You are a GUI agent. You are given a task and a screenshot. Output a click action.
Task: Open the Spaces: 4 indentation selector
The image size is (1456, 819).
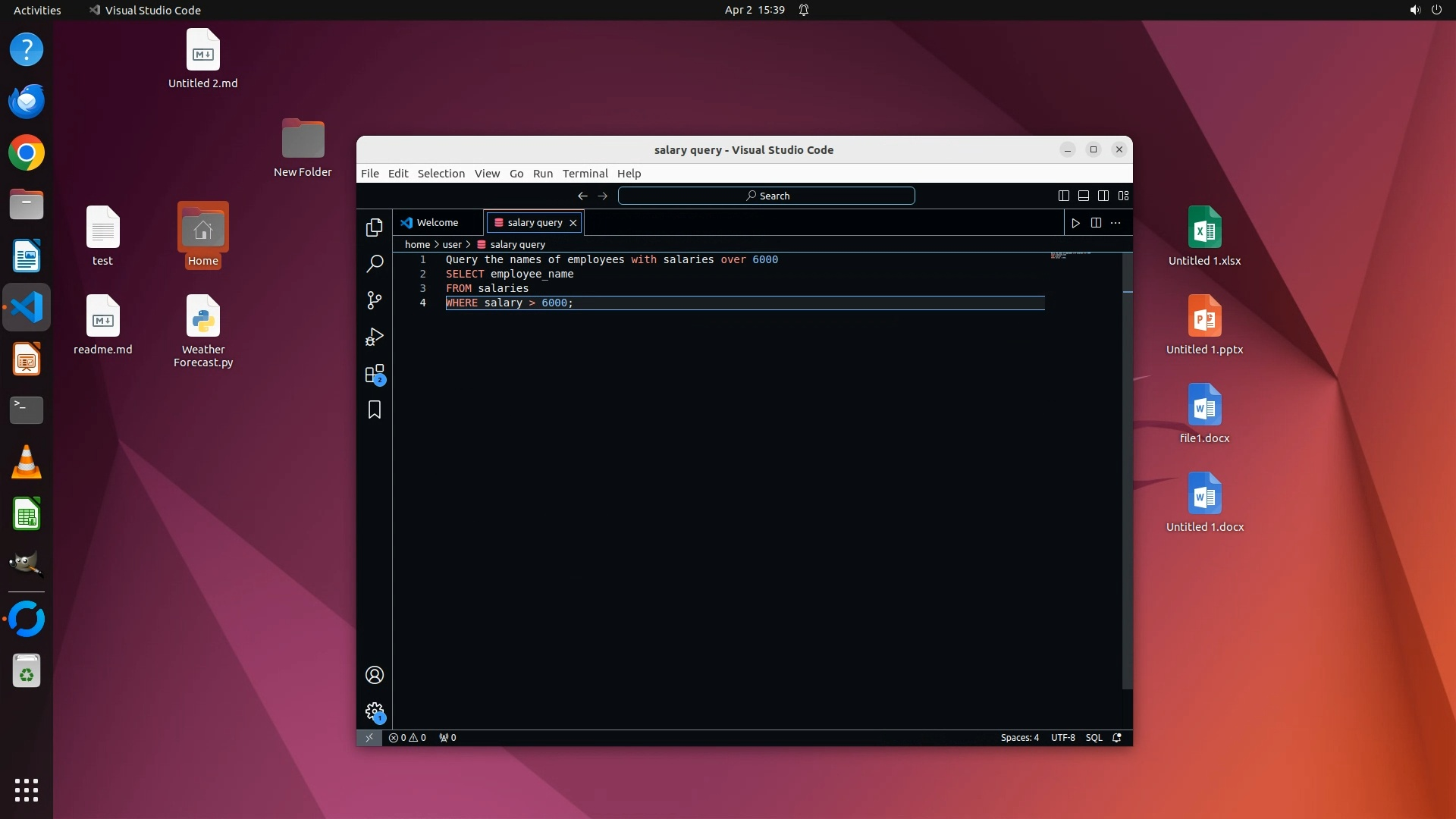pyautogui.click(x=1019, y=738)
